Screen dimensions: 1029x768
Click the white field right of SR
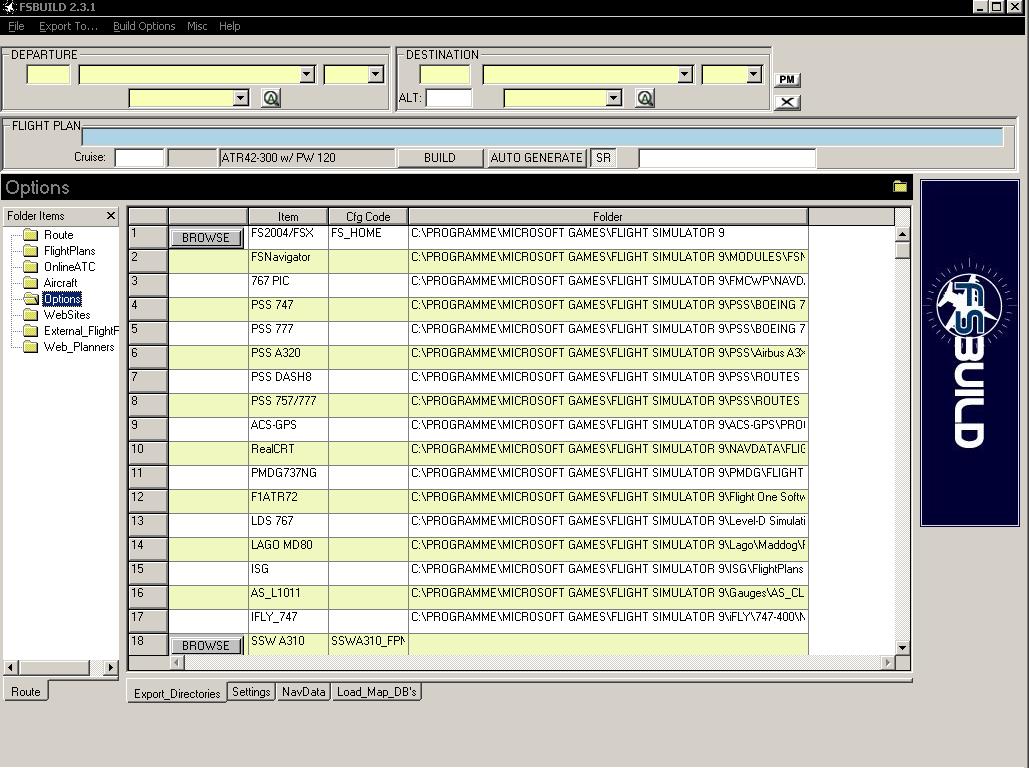pyautogui.click(x=727, y=158)
